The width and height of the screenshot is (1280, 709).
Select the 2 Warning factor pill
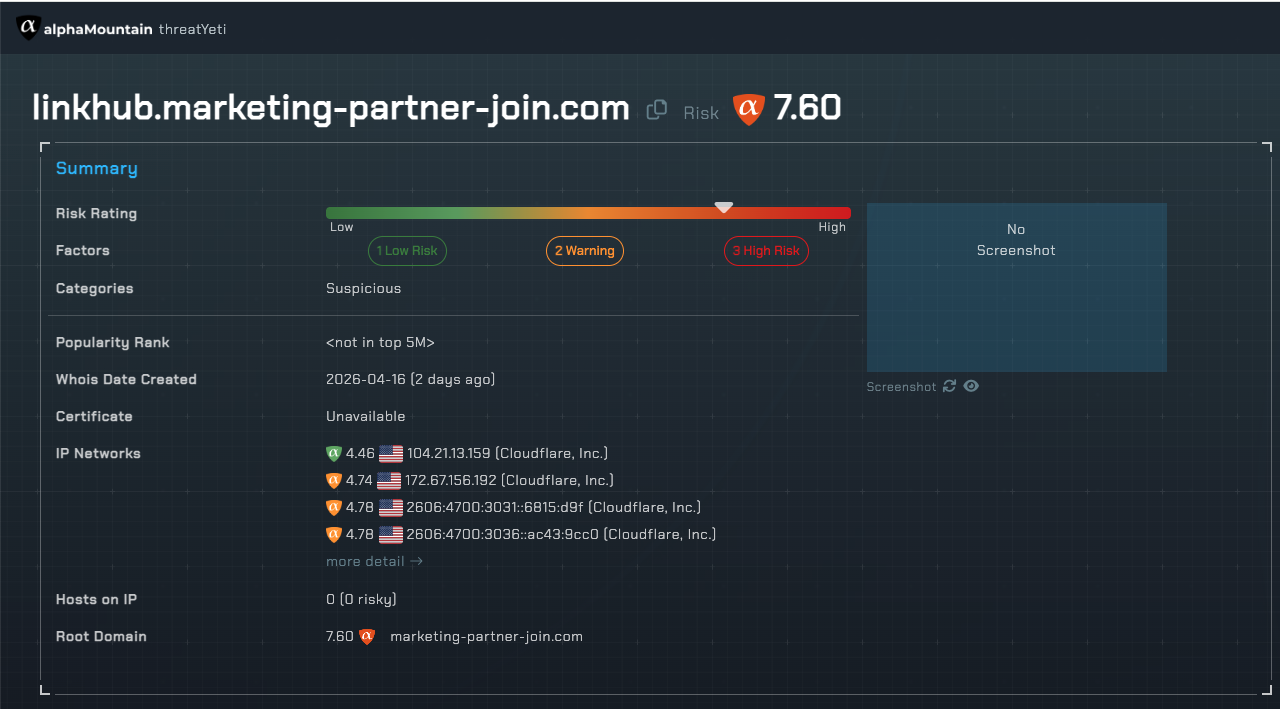coord(584,251)
